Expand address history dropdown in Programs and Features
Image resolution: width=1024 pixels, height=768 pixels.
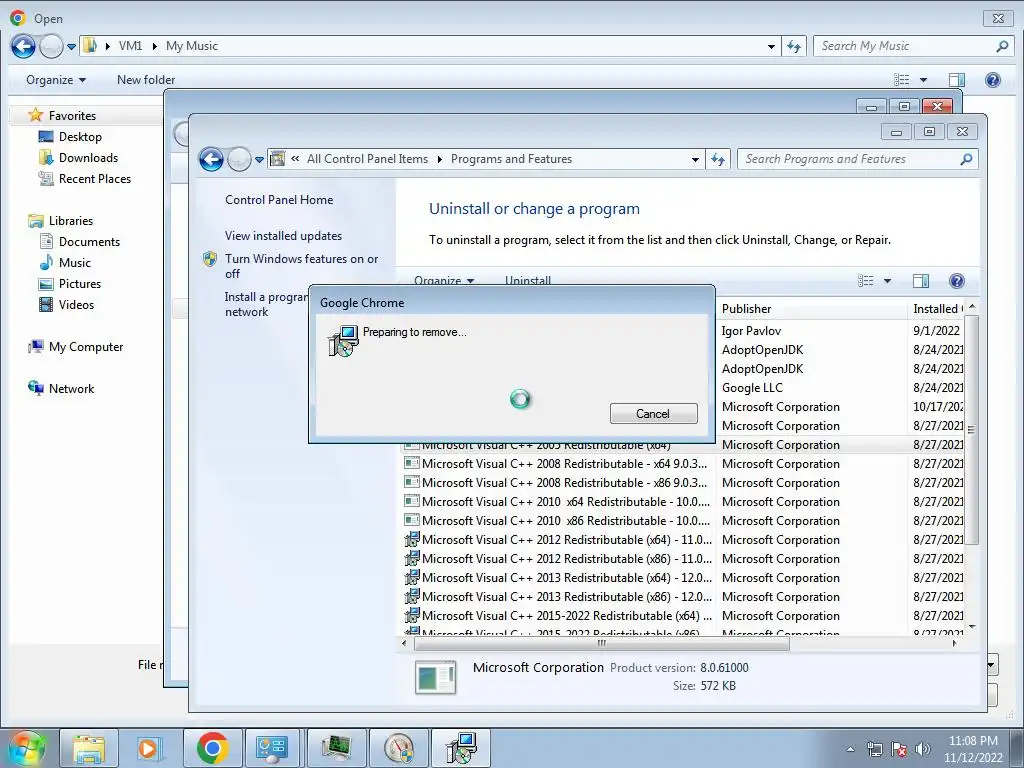tap(696, 159)
